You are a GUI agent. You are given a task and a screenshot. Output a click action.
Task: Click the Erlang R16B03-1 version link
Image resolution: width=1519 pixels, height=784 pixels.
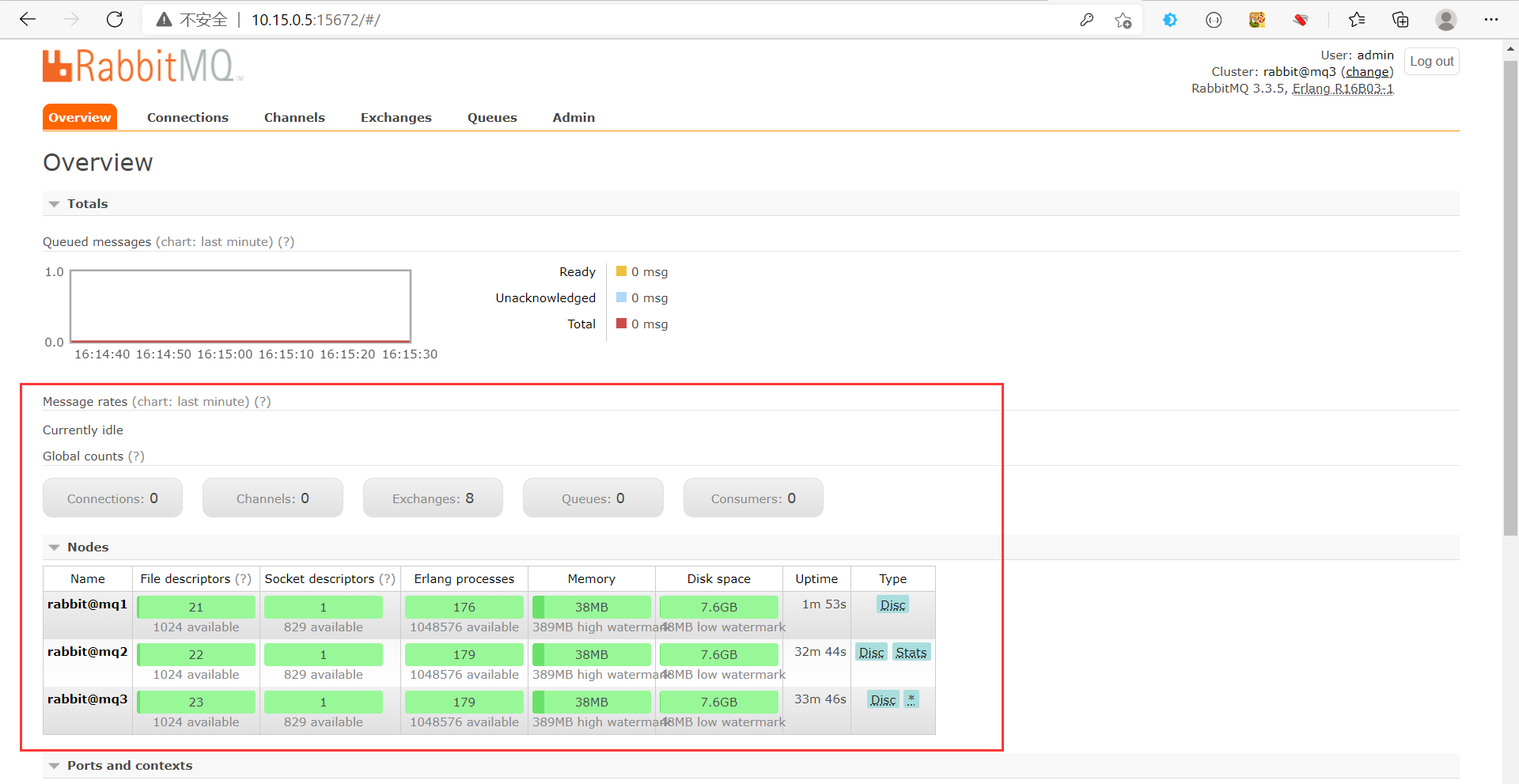pyautogui.click(x=1343, y=88)
